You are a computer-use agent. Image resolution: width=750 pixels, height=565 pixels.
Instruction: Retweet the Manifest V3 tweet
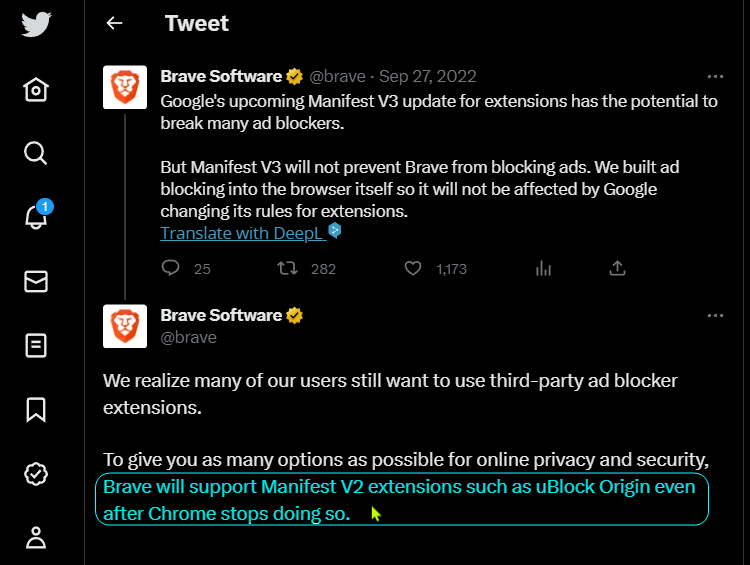pyautogui.click(x=287, y=268)
